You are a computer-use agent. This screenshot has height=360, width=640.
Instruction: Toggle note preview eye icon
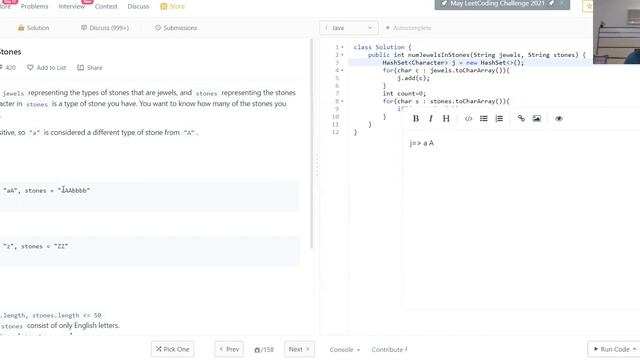point(559,118)
